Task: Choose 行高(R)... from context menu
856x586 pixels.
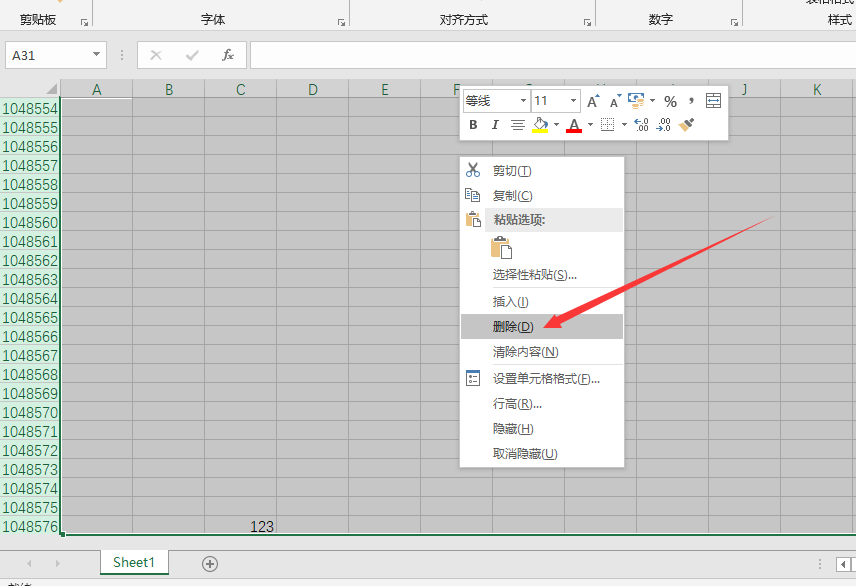Action: [542, 404]
